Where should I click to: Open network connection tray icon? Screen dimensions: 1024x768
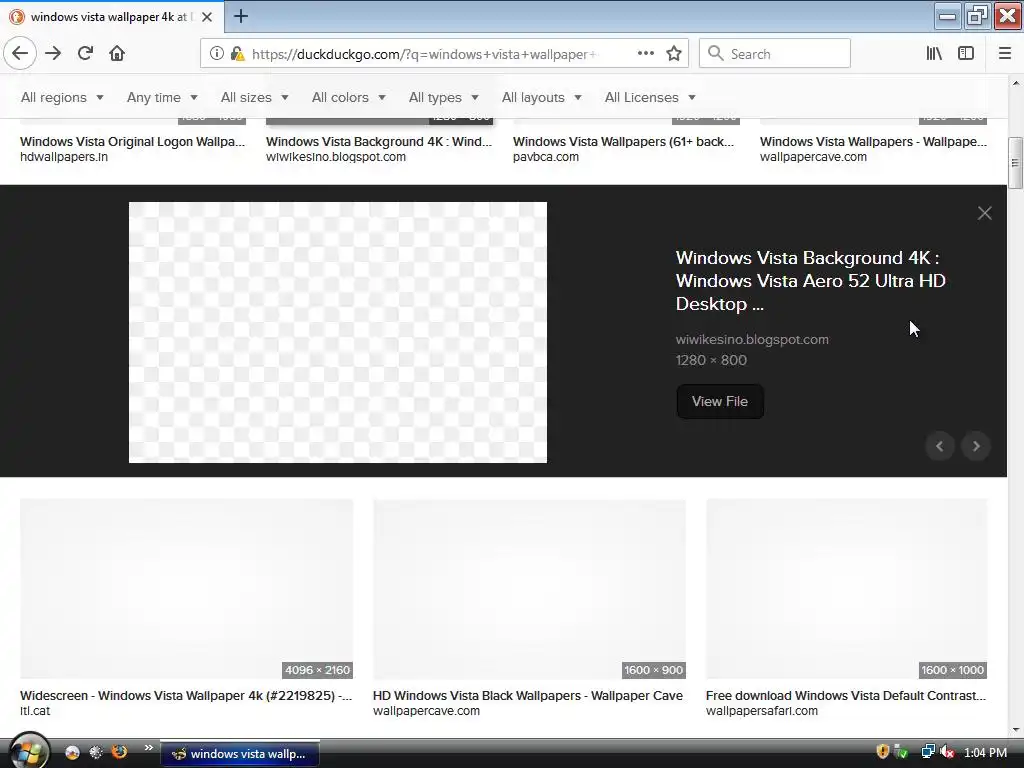point(927,752)
